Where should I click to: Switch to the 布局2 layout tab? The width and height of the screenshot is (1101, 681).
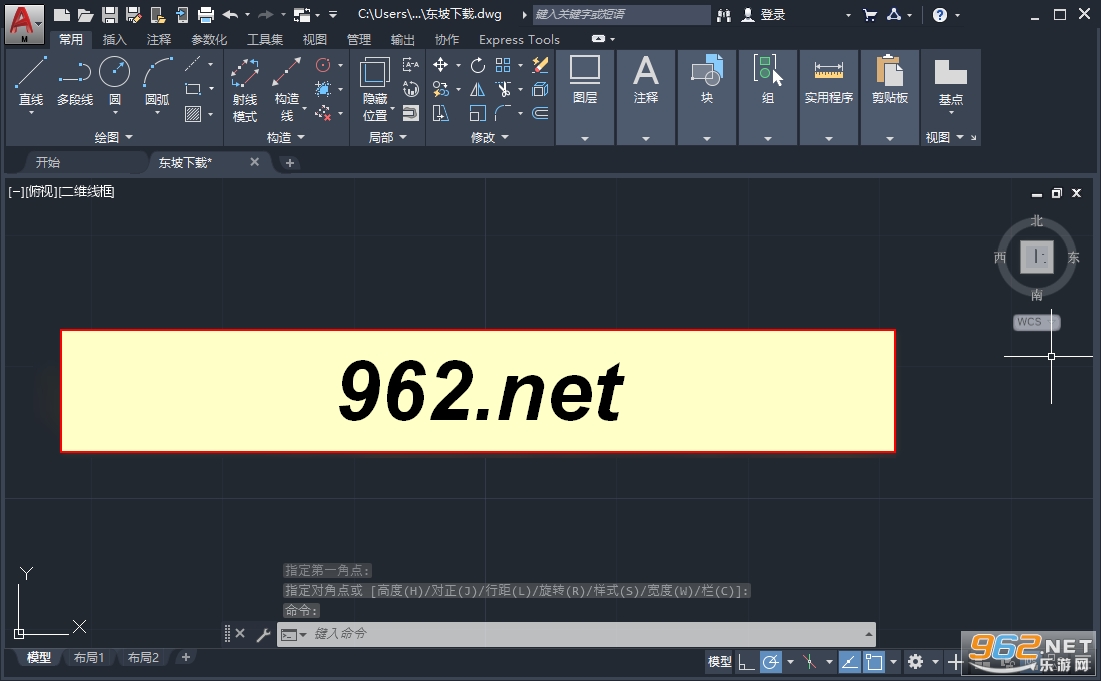click(x=143, y=657)
